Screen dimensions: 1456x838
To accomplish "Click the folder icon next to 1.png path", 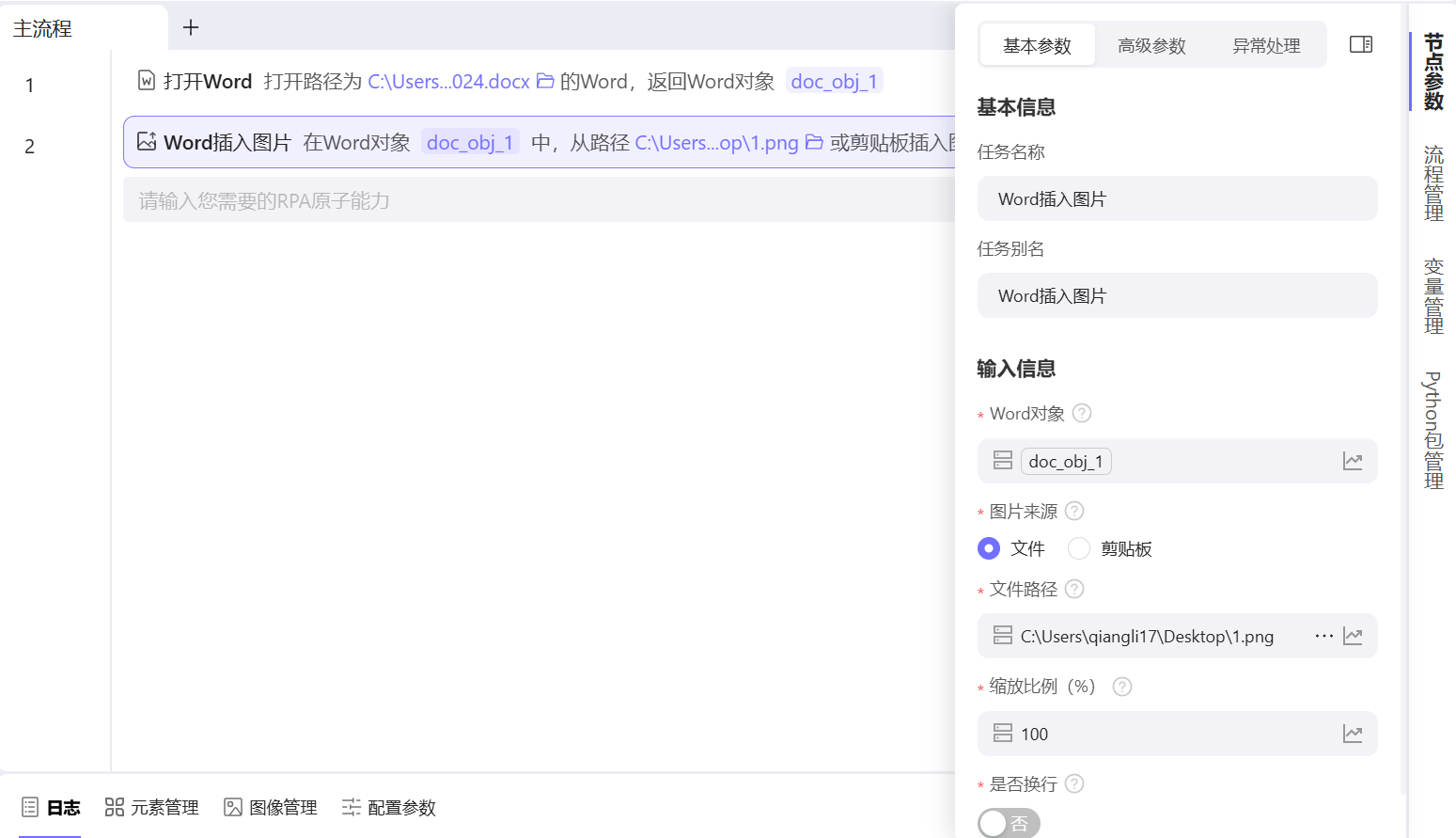I will [813, 142].
